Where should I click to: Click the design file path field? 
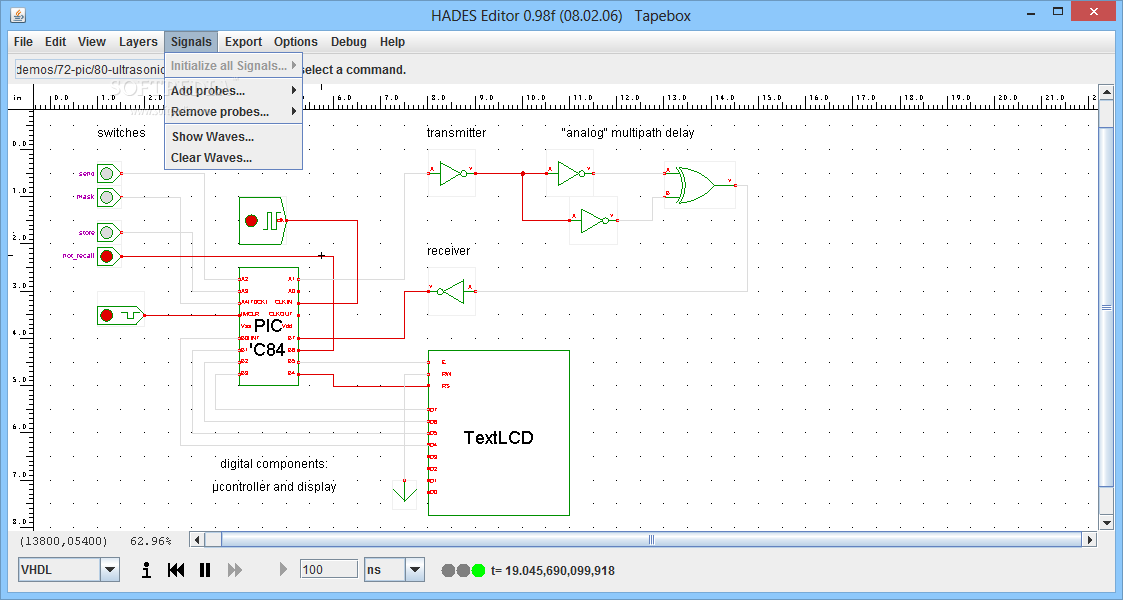(90, 69)
